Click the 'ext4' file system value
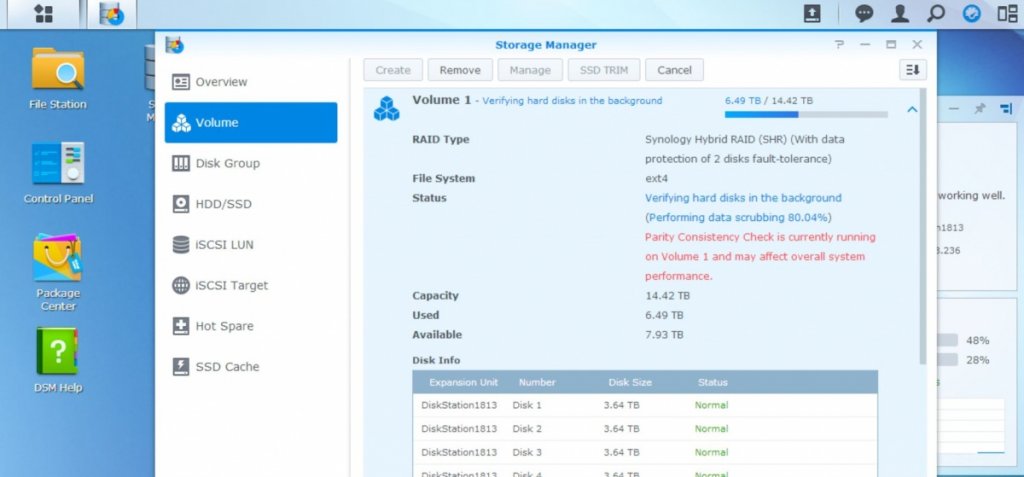The image size is (1024, 477). click(656, 178)
